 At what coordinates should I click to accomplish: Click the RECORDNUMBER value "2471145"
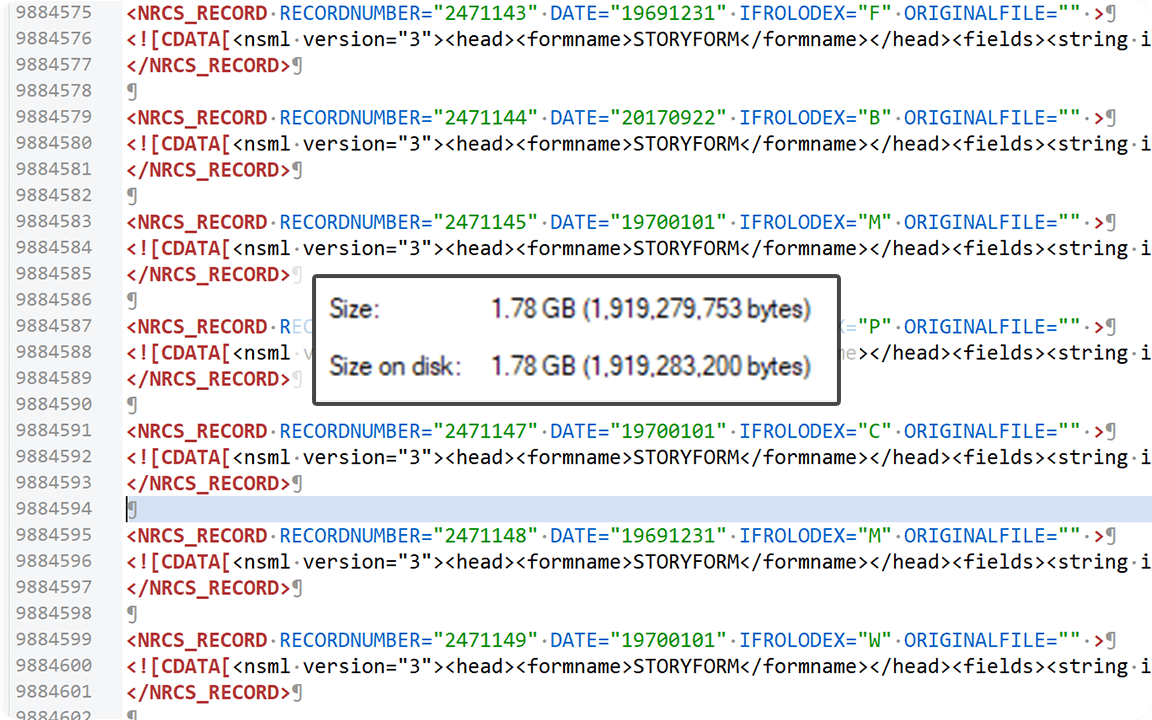[486, 222]
